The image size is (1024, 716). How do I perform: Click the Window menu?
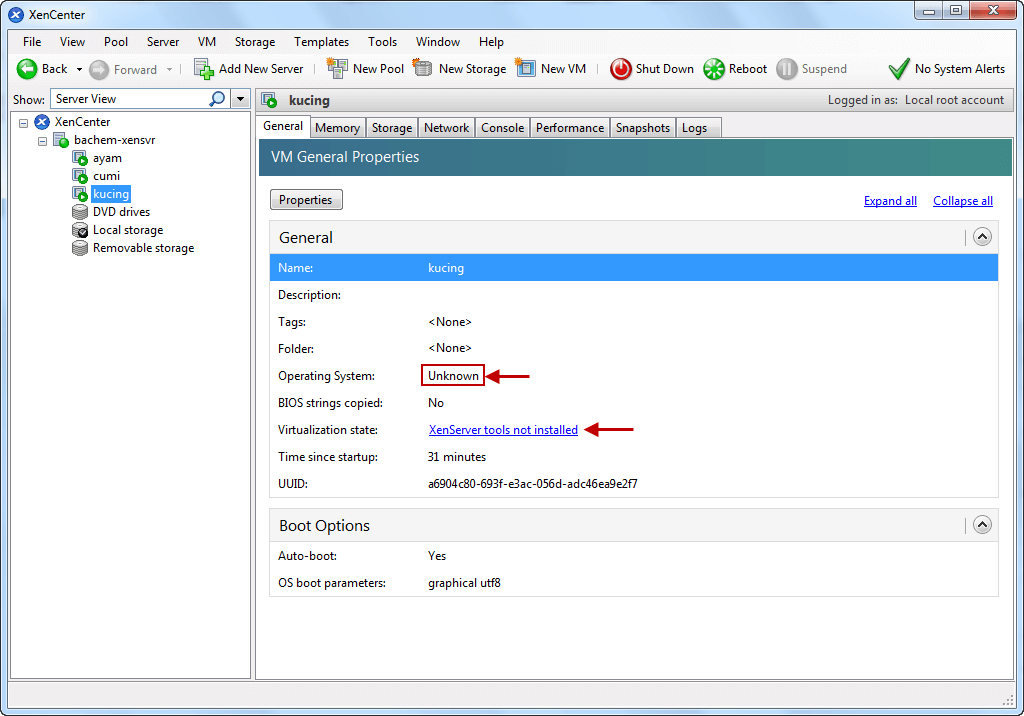438,42
